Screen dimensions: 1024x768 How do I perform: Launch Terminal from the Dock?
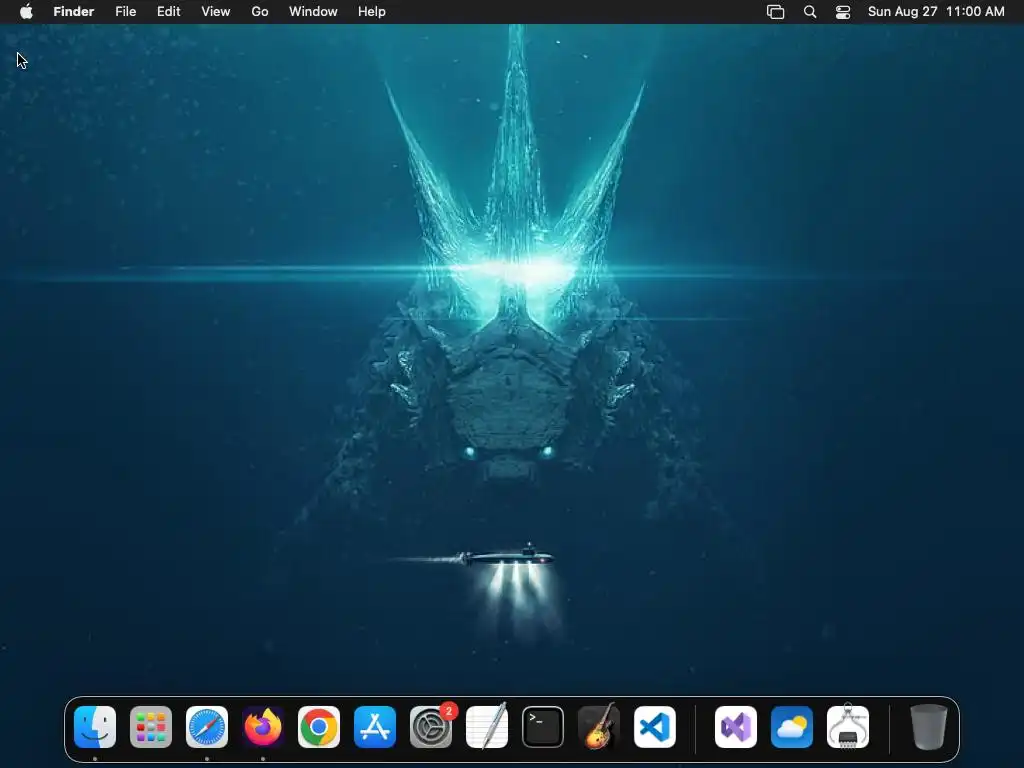click(x=543, y=727)
